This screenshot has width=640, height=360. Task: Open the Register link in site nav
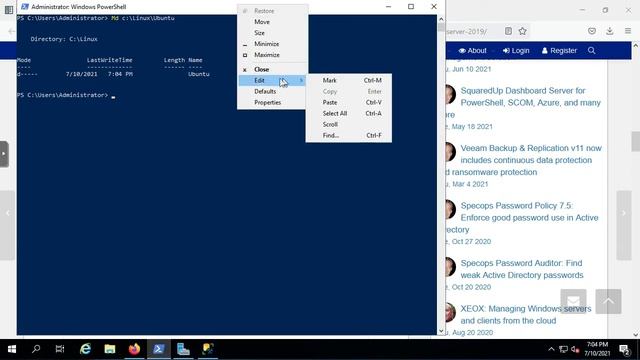[x=559, y=51]
